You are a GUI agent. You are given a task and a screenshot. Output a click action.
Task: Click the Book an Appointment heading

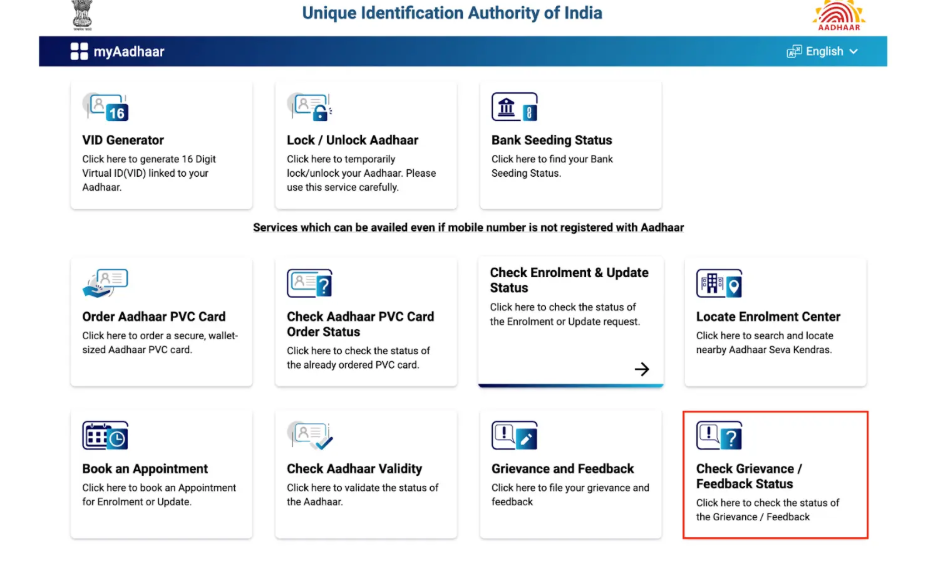point(145,468)
